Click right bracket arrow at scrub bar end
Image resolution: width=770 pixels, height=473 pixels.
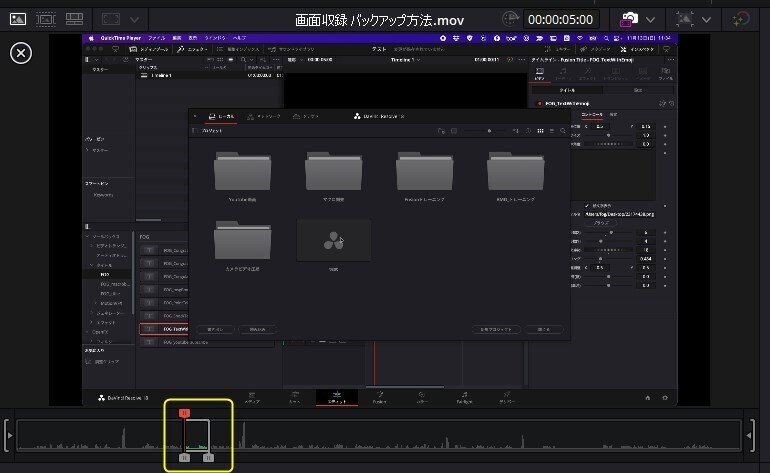click(x=751, y=435)
